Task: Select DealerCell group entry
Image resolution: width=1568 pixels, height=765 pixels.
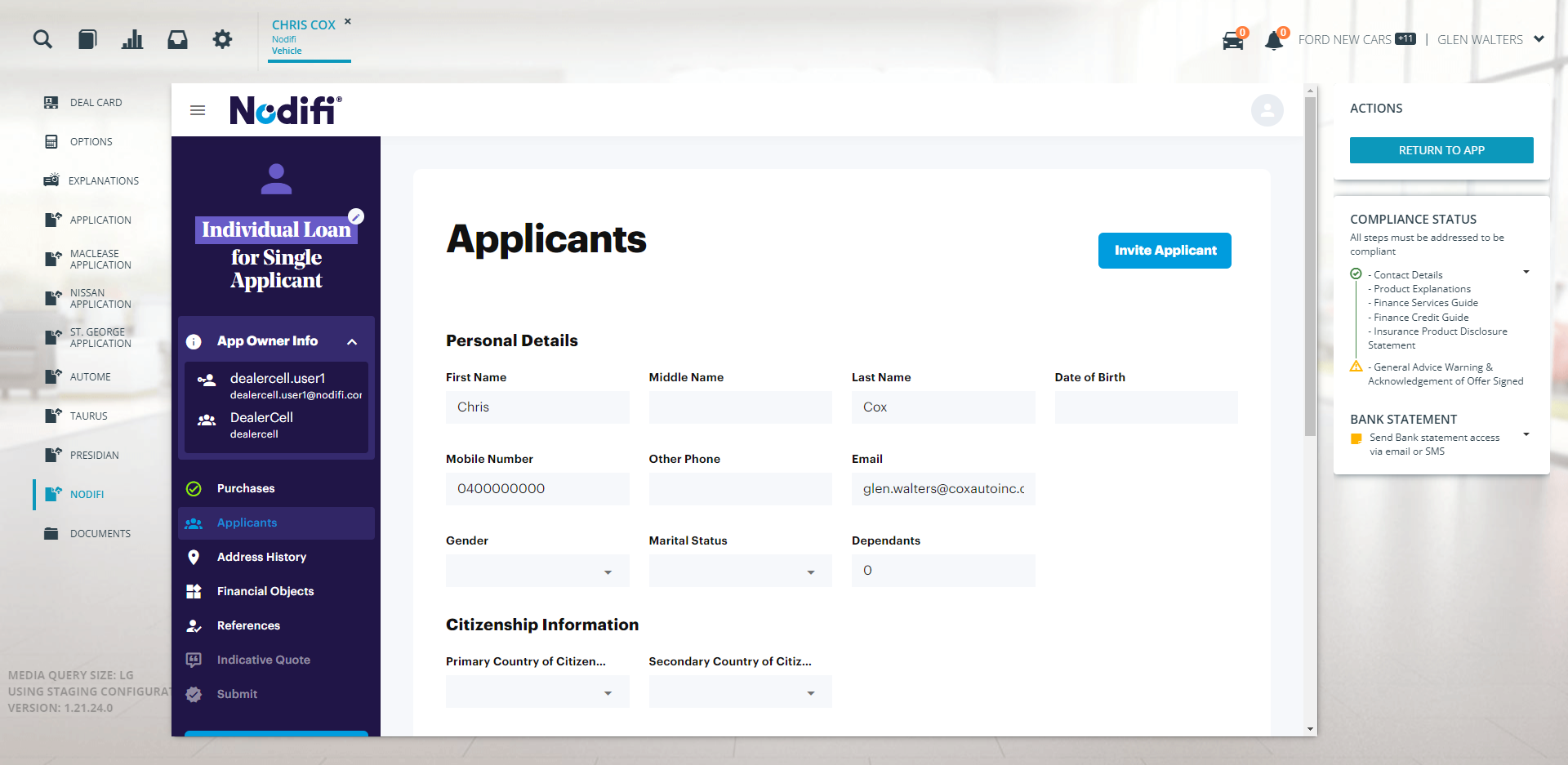Action: click(x=278, y=425)
